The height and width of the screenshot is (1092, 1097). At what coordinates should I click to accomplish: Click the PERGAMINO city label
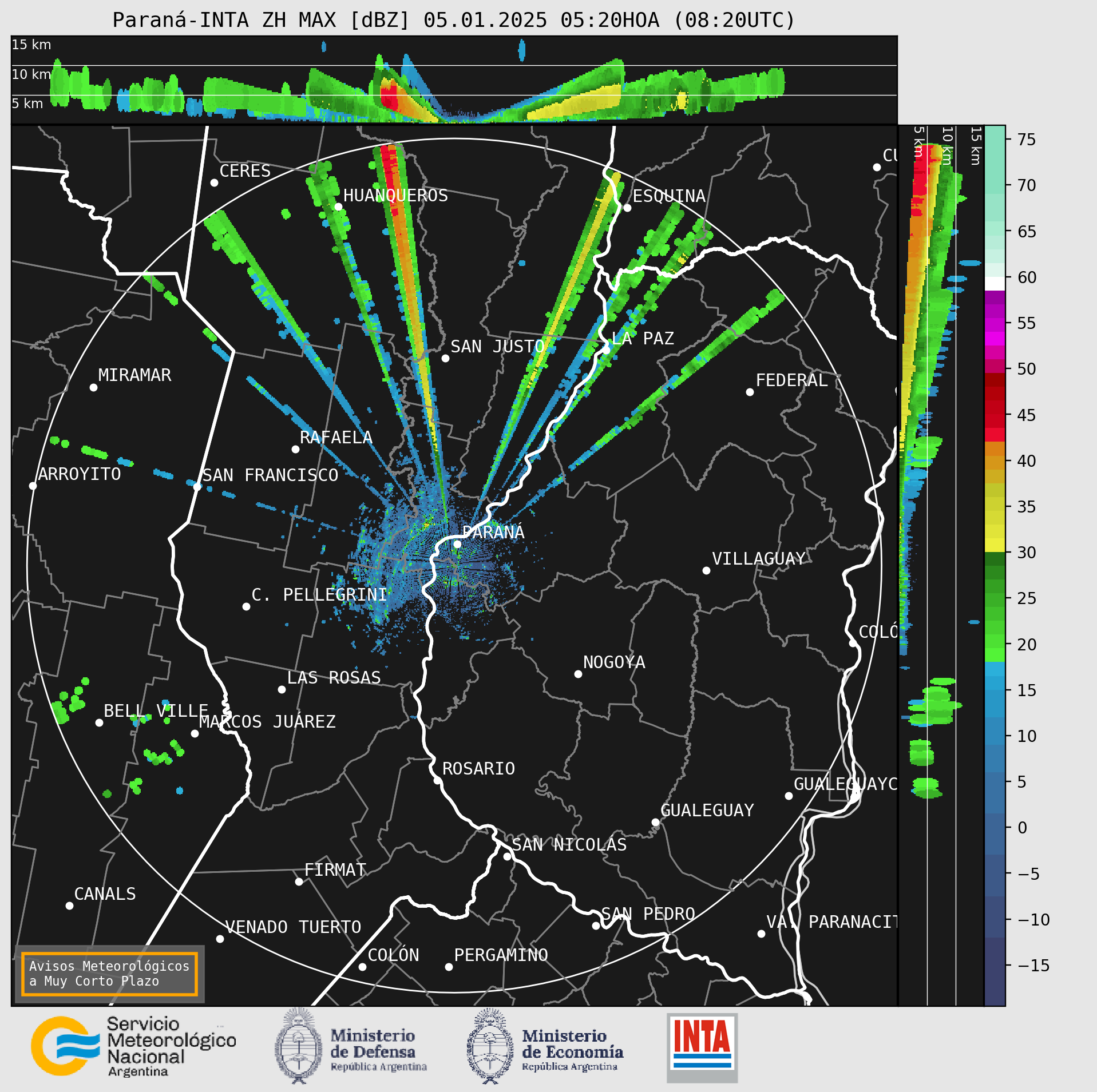tap(501, 955)
